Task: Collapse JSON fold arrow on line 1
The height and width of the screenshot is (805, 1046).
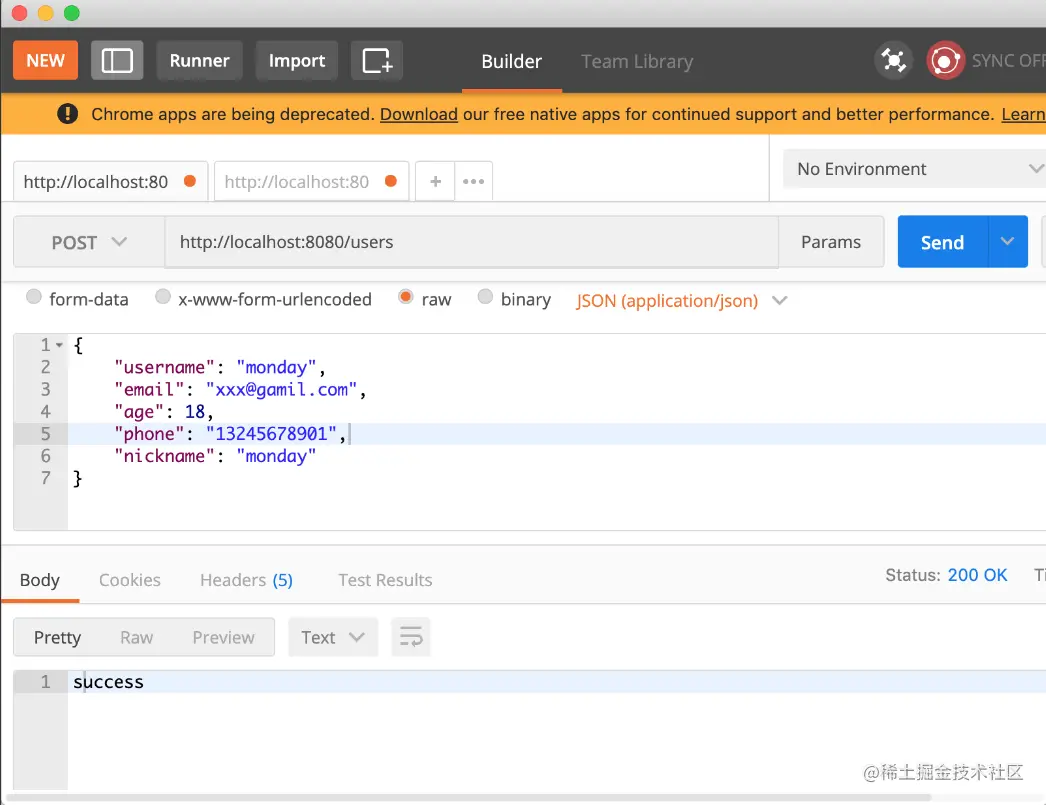Action: (59, 345)
